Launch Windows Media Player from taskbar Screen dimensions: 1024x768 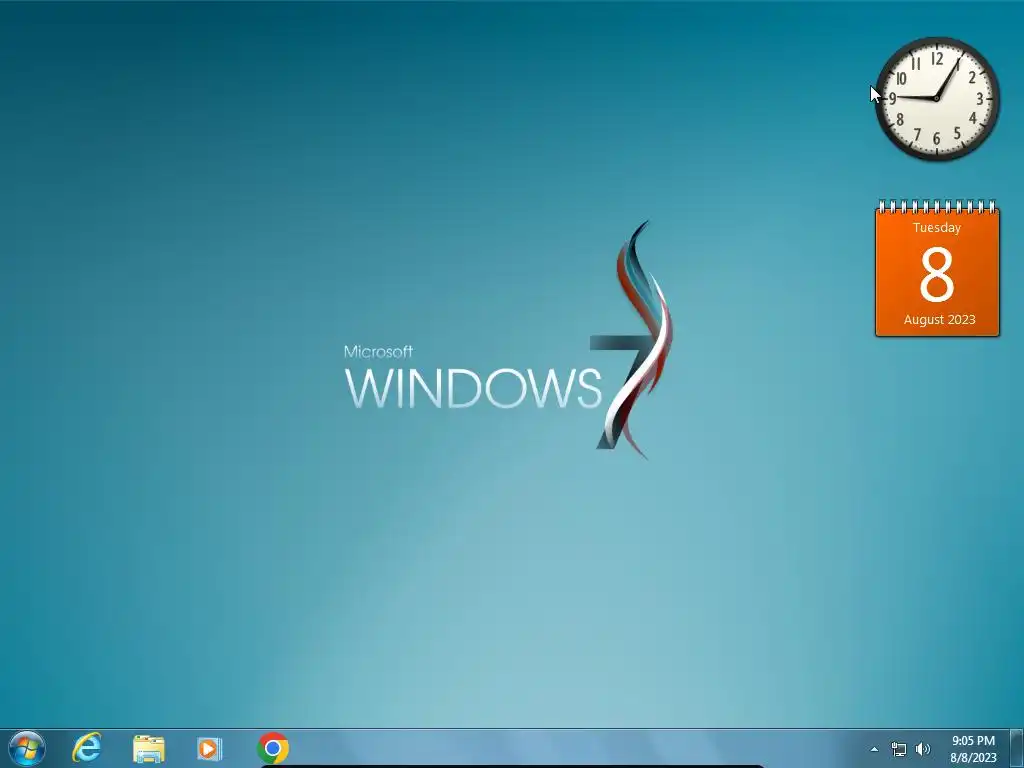[x=210, y=748]
